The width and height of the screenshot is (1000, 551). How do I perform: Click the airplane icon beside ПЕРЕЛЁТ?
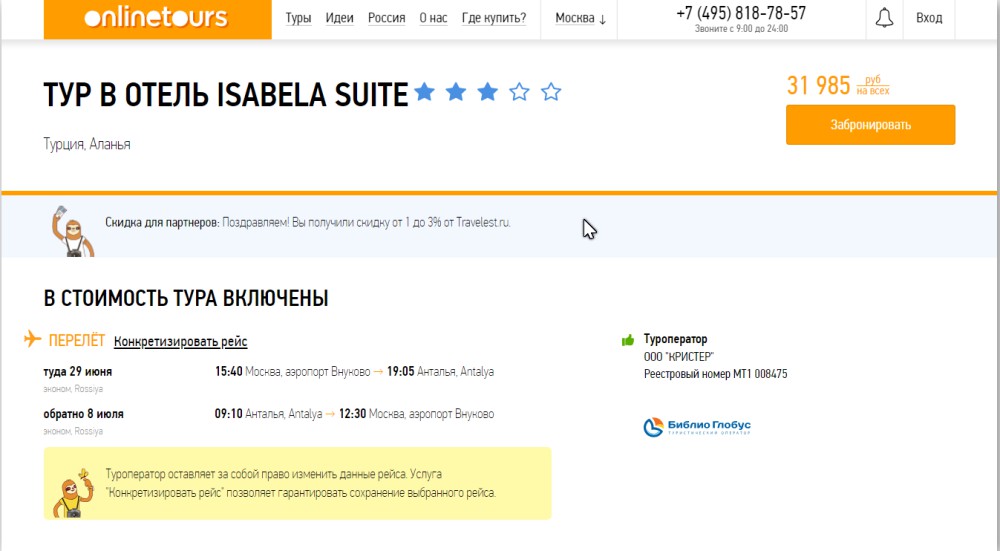tap(33, 338)
